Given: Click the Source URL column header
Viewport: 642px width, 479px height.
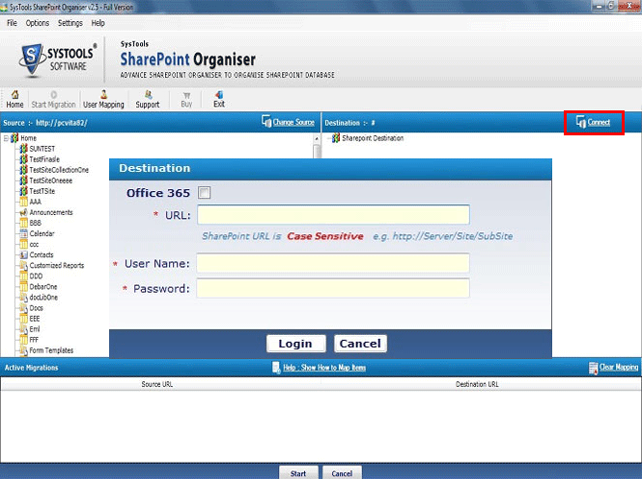Looking at the screenshot, I should point(157,384).
